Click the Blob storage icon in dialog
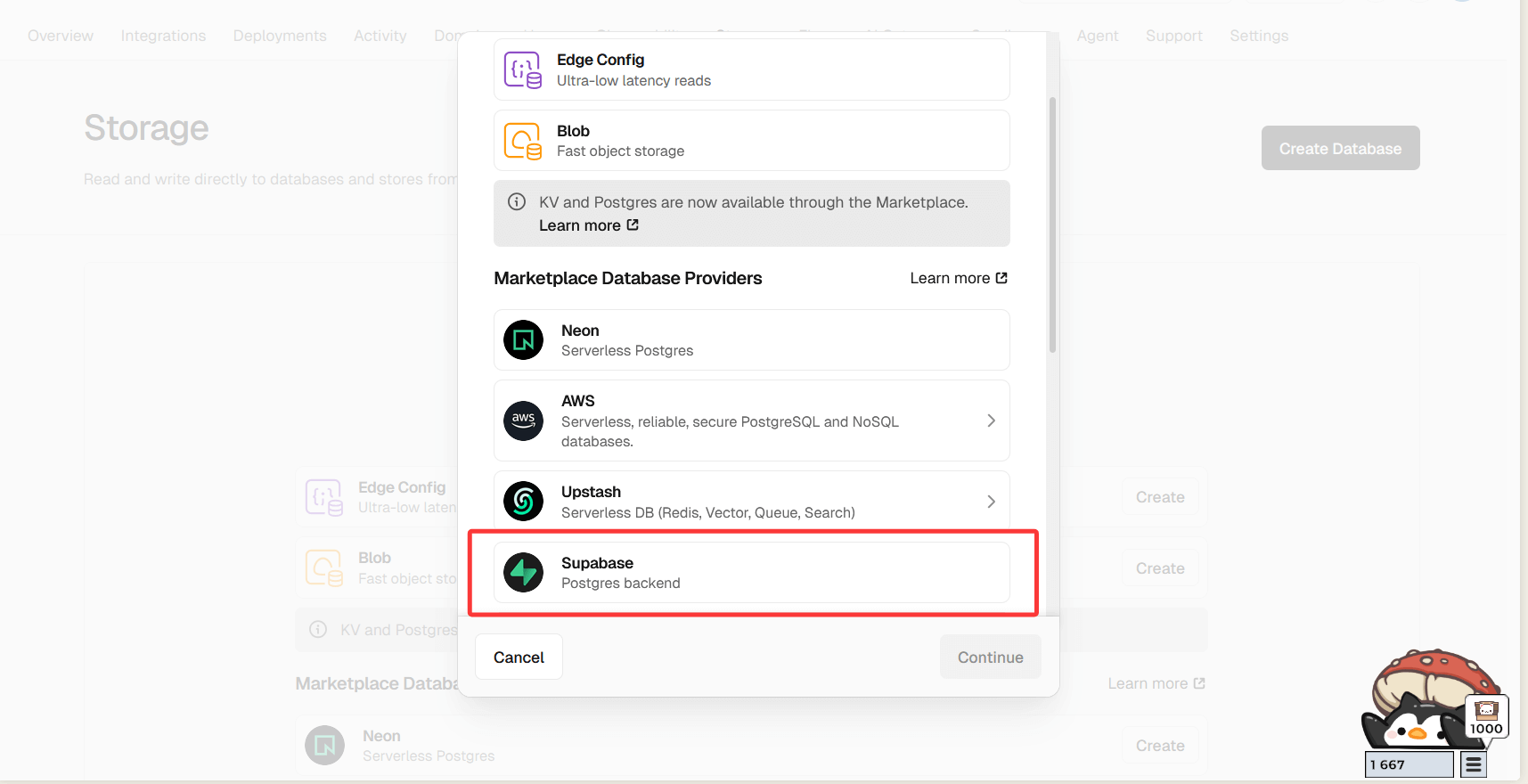This screenshot has width=1528, height=784. (x=522, y=141)
